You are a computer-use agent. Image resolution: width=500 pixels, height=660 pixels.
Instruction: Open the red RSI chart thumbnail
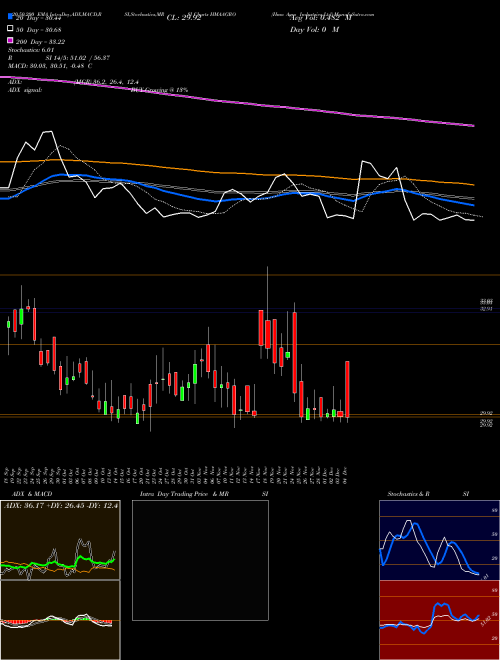pos(439,620)
